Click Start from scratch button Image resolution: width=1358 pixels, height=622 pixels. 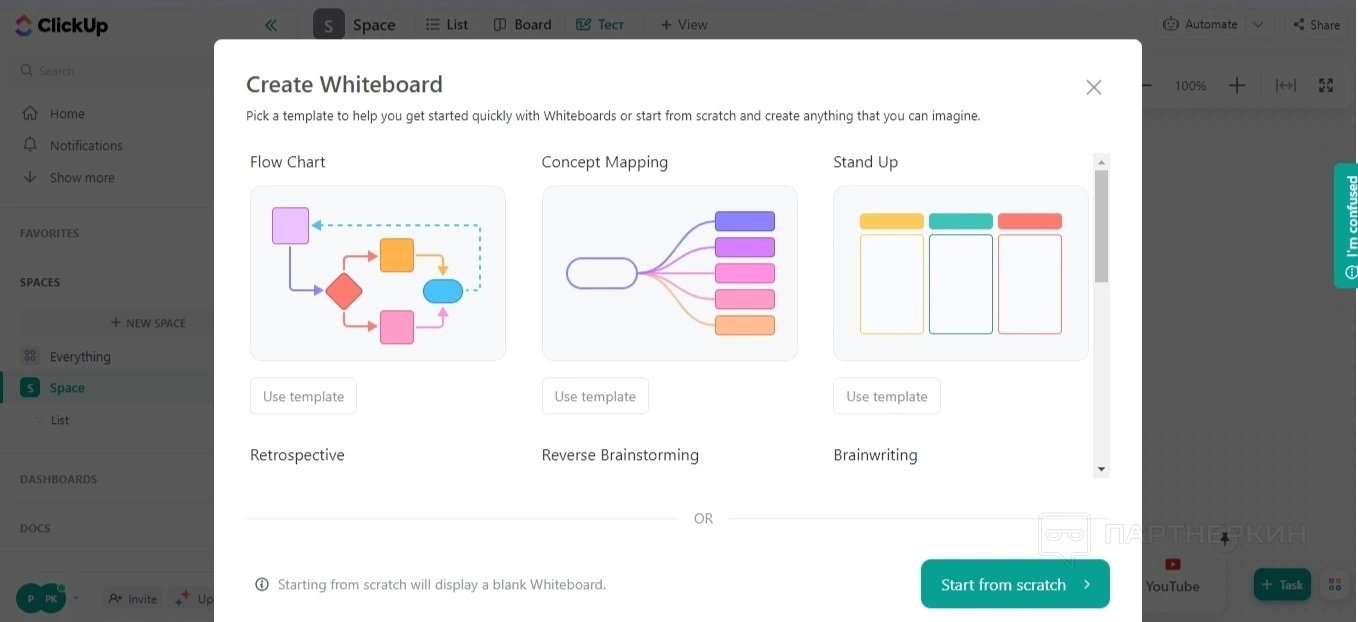pos(1014,585)
